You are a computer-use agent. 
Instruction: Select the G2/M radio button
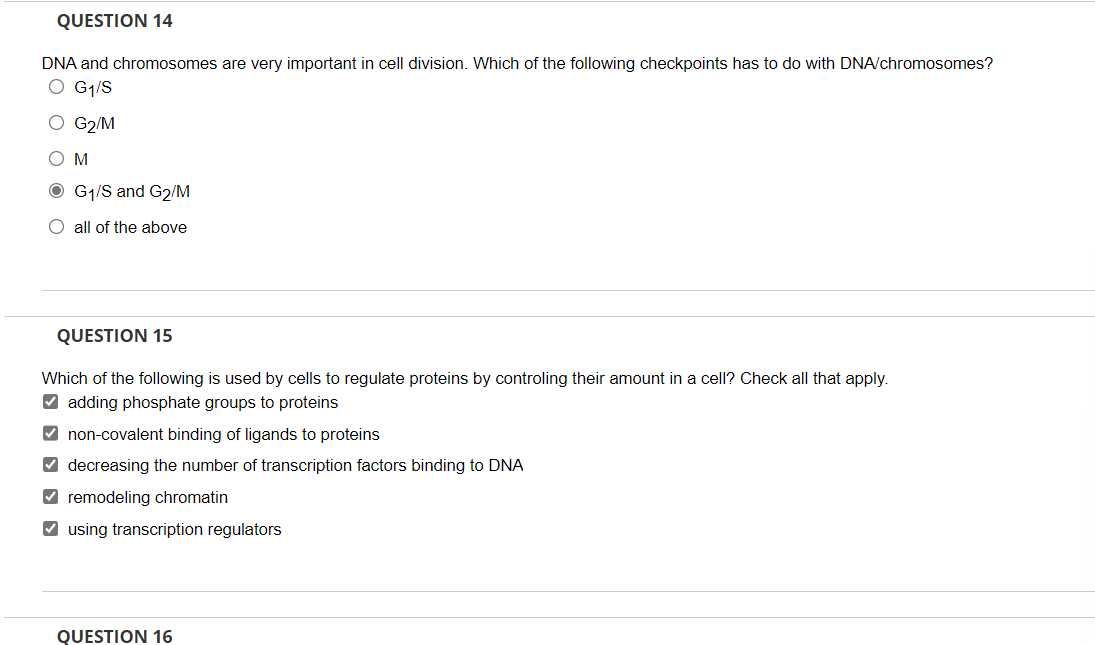pyautogui.click(x=56, y=122)
